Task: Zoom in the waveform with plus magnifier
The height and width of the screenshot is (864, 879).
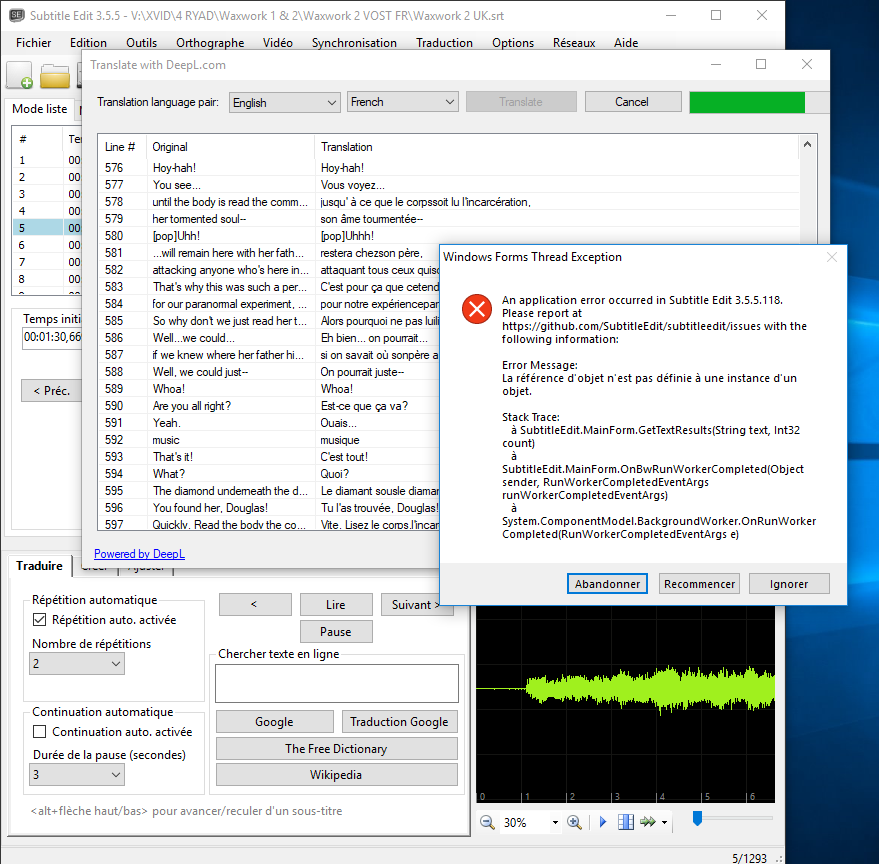Action: click(574, 822)
